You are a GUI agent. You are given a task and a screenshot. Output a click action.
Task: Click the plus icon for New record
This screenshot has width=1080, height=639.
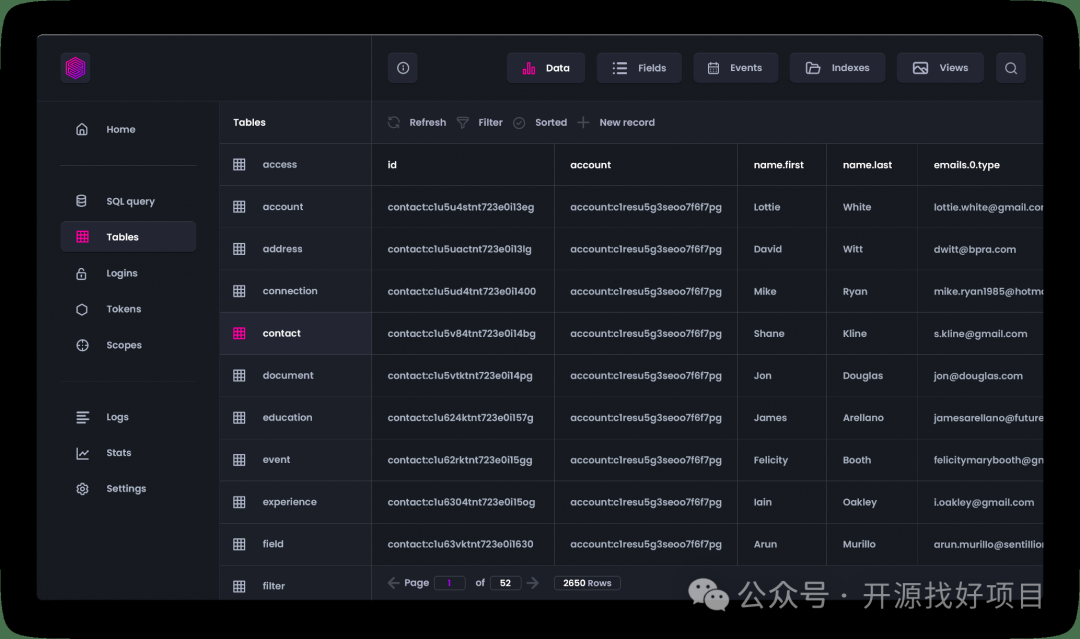(x=583, y=122)
